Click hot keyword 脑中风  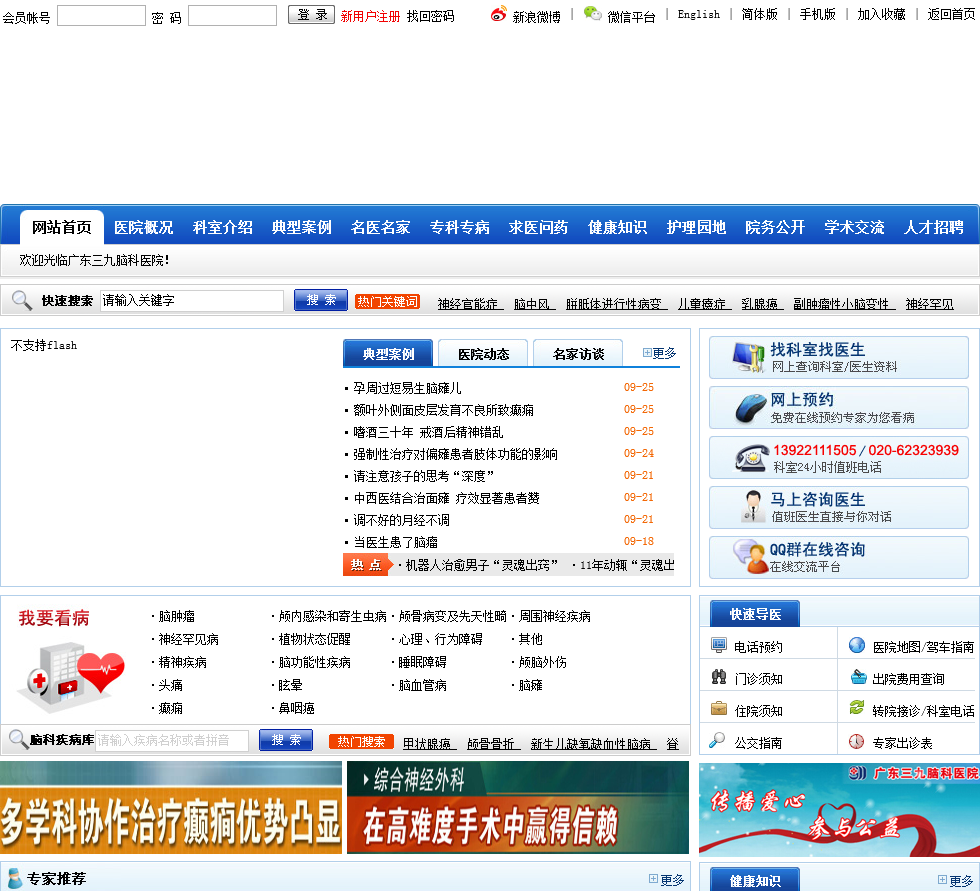coord(532,304)
